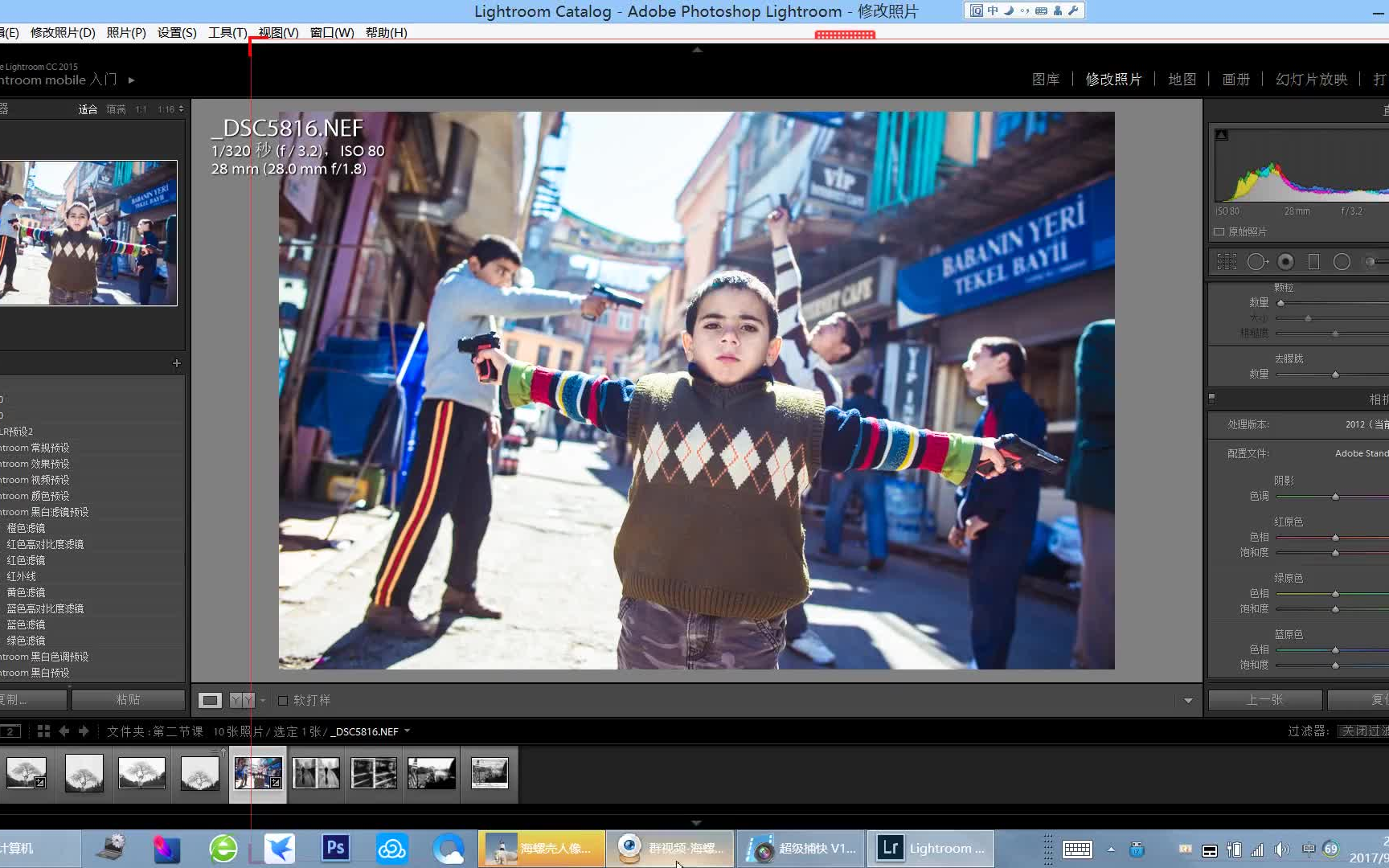
Task: Switch to the 图库 module
Action: [1046, 79]
